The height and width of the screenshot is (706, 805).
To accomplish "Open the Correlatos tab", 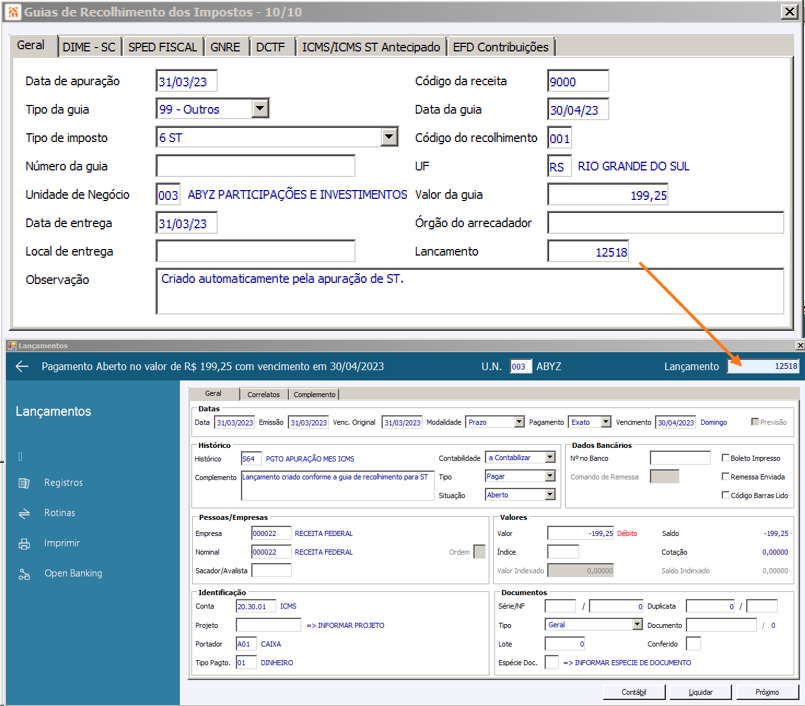I will (263, 394).
